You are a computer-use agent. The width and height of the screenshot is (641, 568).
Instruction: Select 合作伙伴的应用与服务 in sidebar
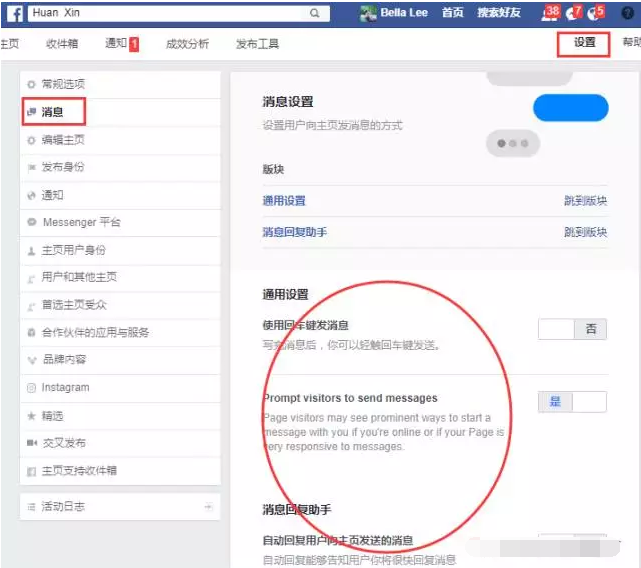point(120,332)
